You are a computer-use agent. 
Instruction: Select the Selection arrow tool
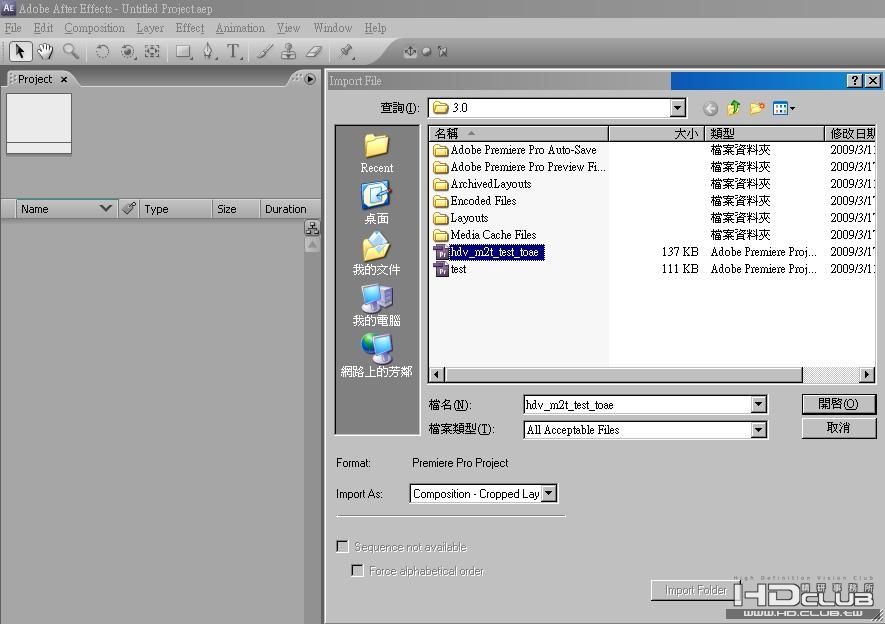click(x=20, y=51)
